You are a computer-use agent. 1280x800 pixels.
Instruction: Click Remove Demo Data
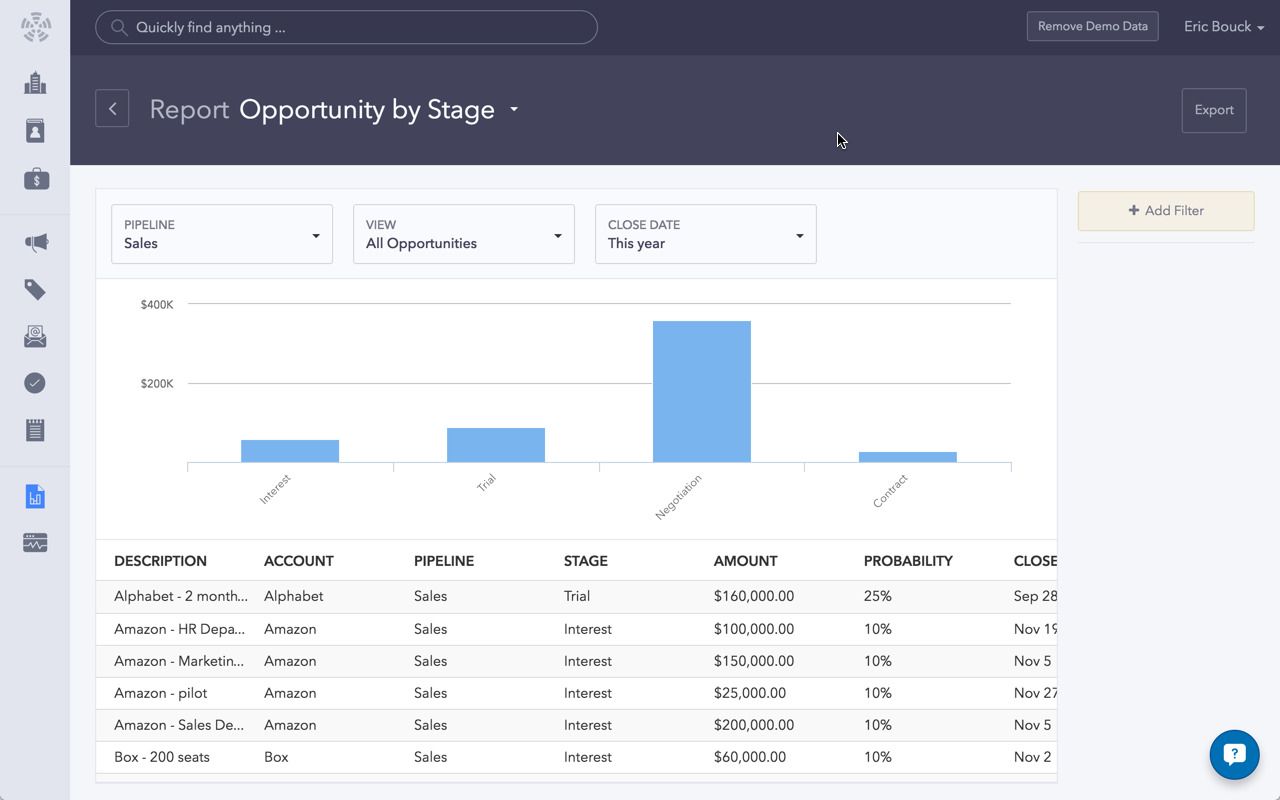pyautogui.click(x=1092, y=26)
